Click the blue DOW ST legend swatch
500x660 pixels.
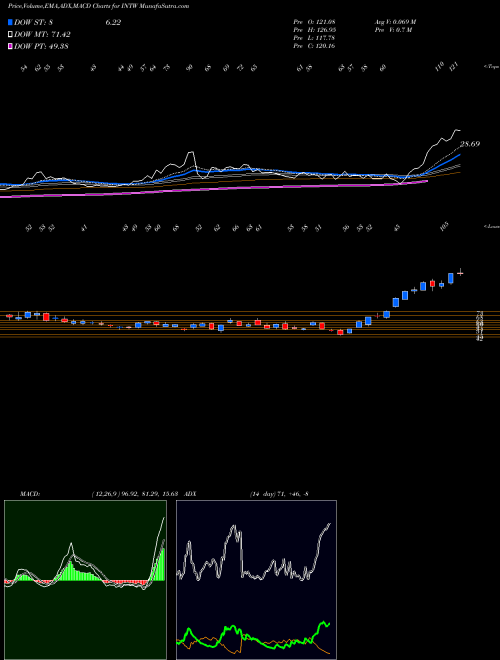tap(11, 23)
